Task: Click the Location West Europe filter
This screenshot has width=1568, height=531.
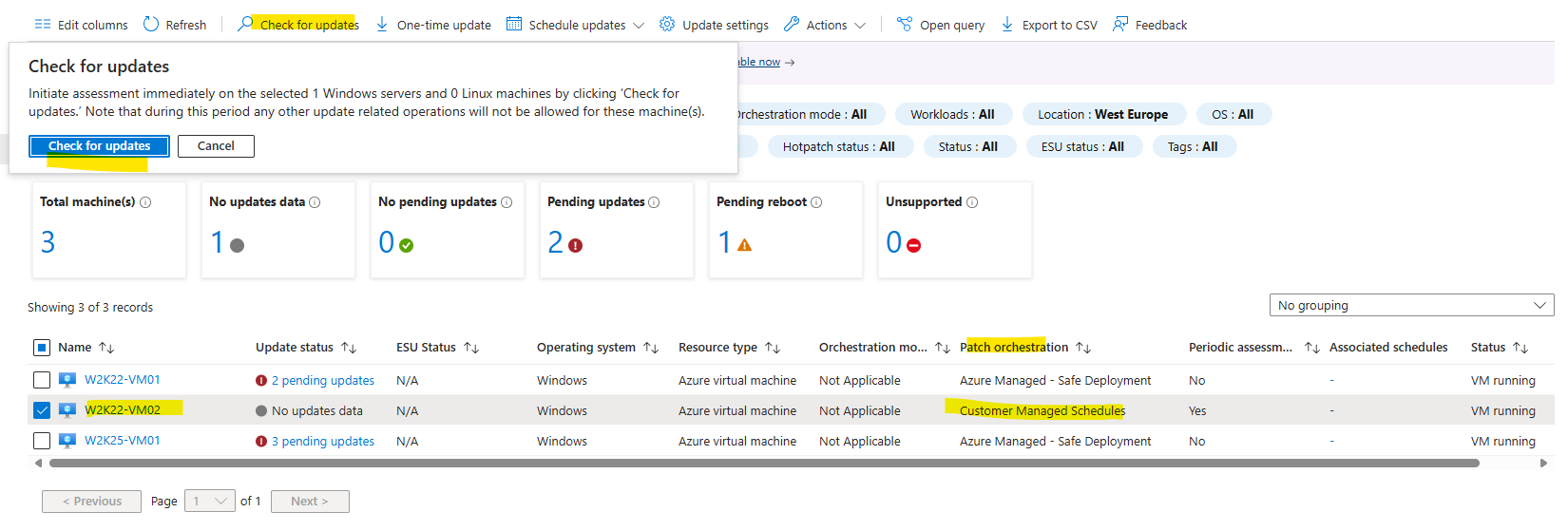Action: tap(1103, 115)
